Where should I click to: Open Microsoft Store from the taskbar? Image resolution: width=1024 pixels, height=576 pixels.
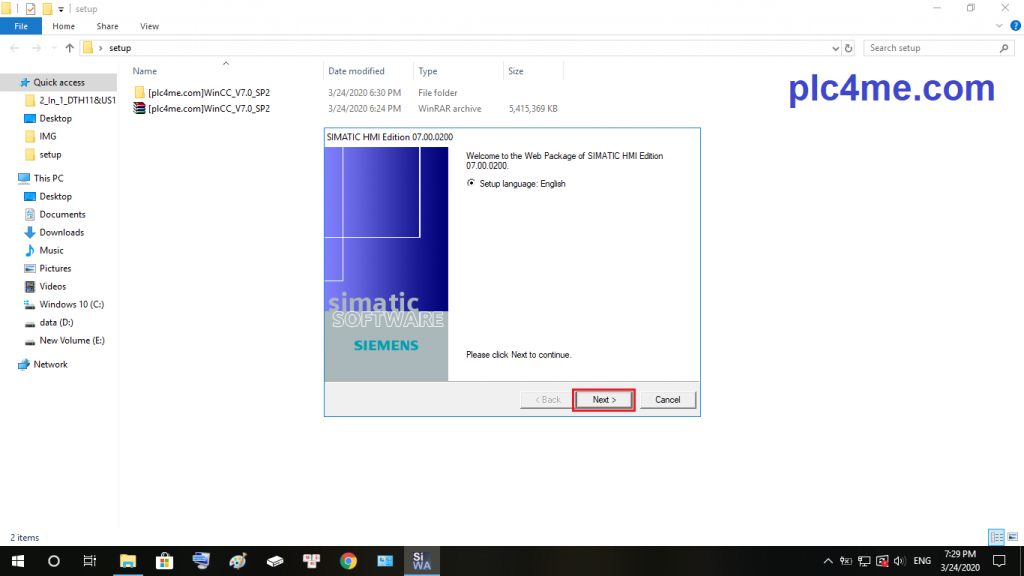point(164,561)
